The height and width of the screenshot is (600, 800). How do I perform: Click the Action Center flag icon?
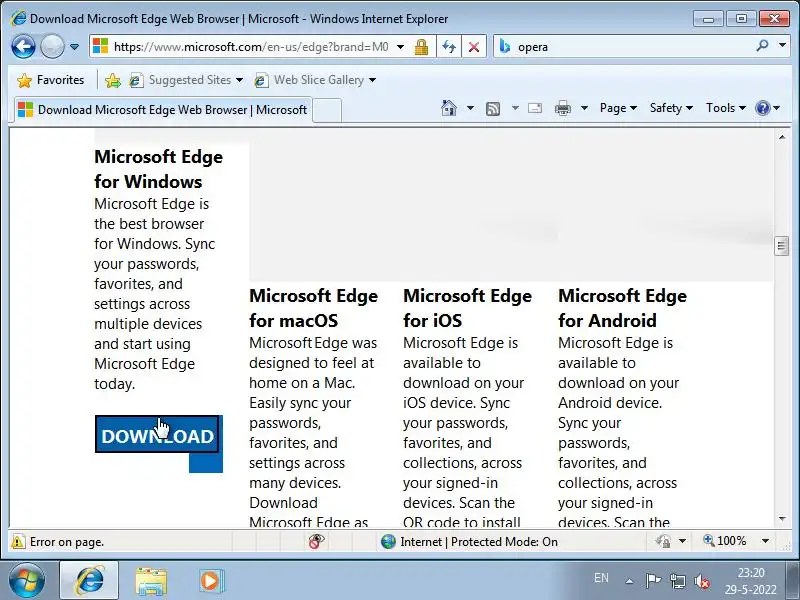click(653, 581)
